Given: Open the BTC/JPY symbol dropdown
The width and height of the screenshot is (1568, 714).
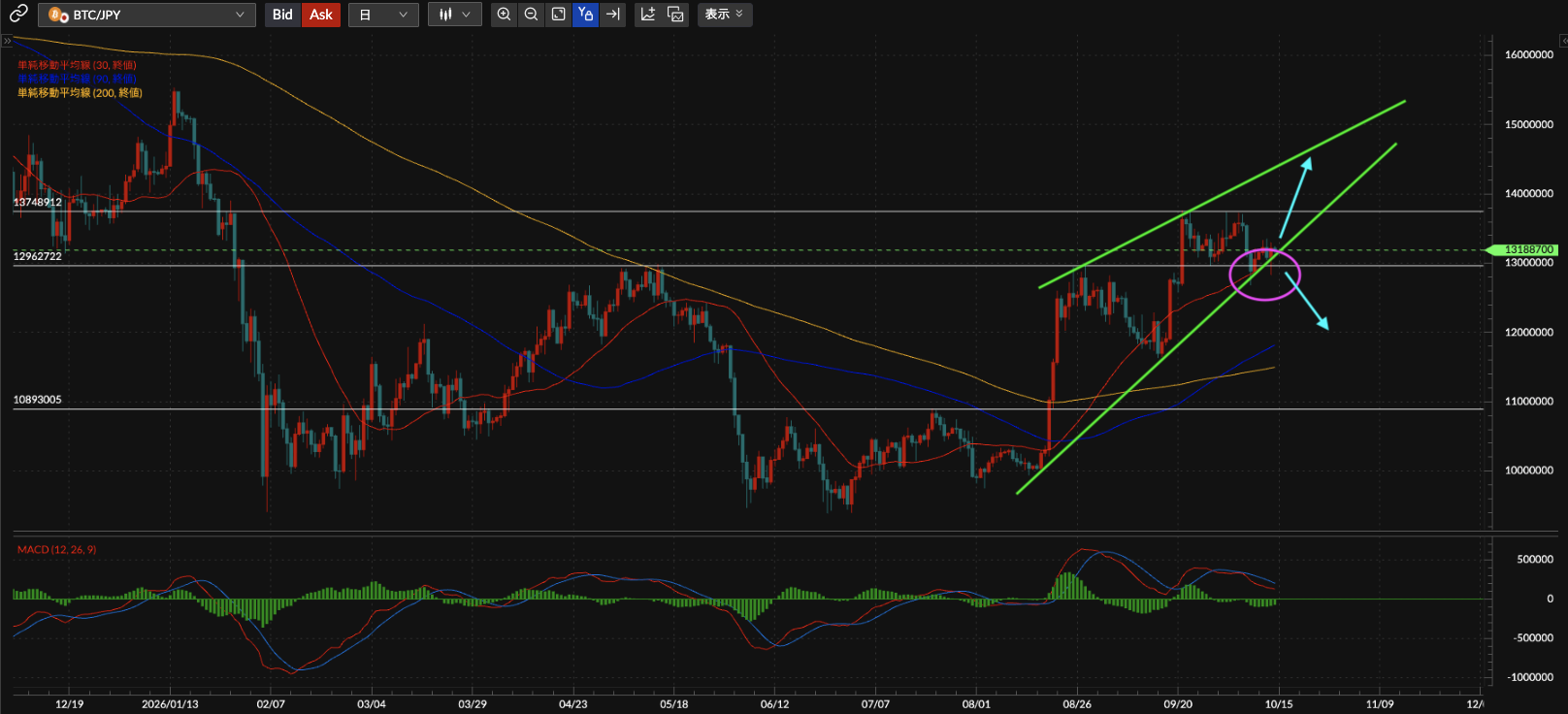Looking at the screenshot, I should click(147, 15).
